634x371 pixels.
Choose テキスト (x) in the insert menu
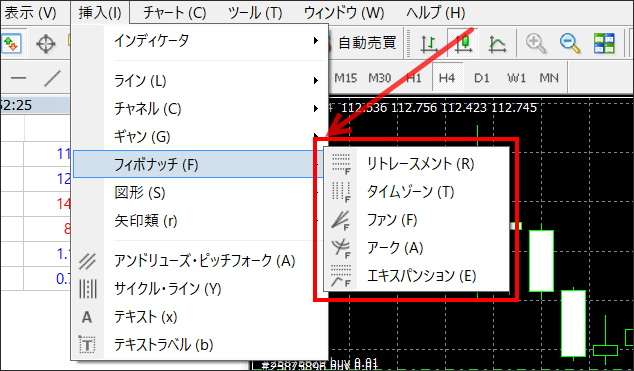coord(200,317)
